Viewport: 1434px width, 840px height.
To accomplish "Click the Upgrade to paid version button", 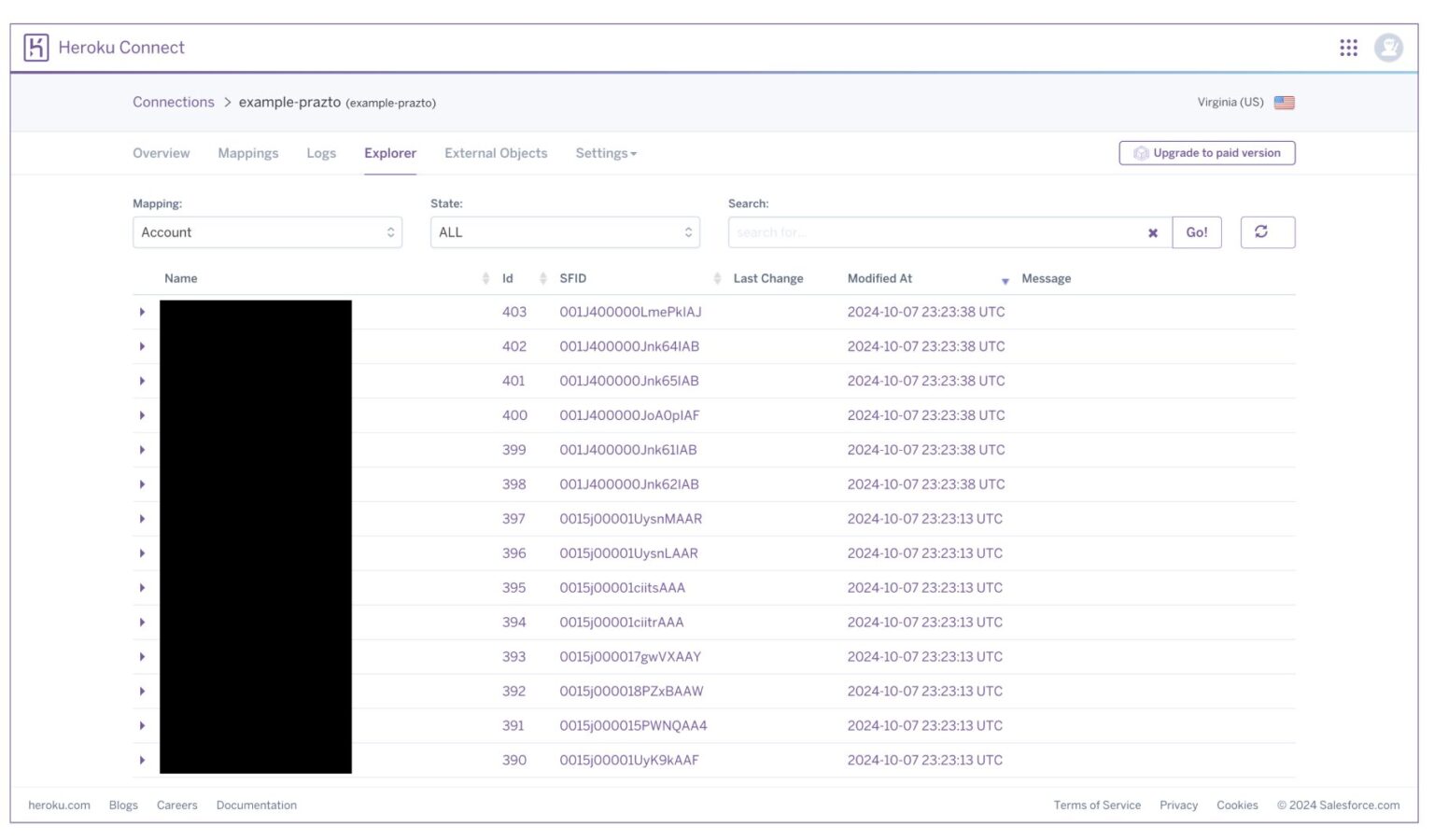I will point(1207,152).
